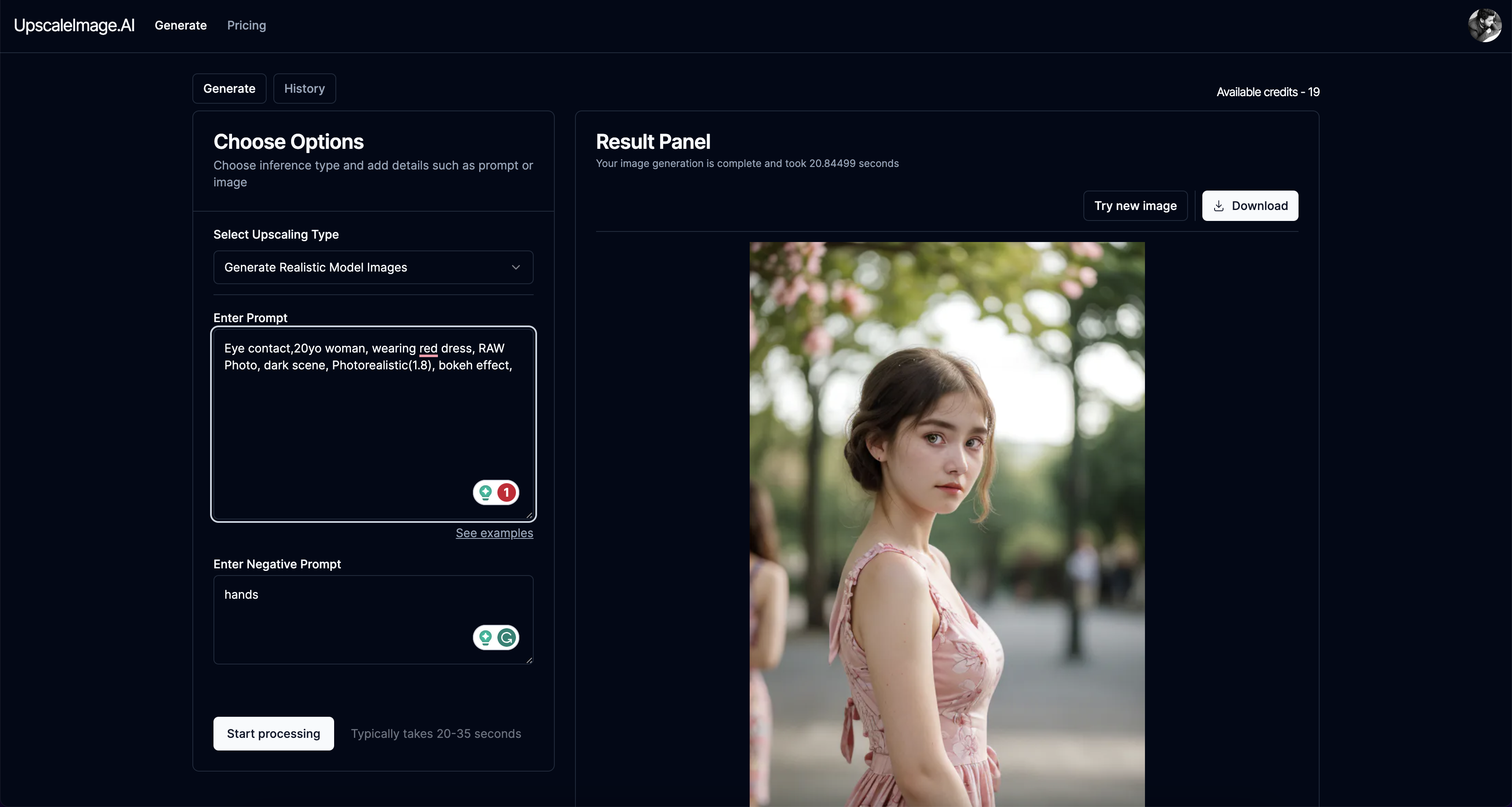Click the UpscaleImage.AI logo

coord(74,25)
